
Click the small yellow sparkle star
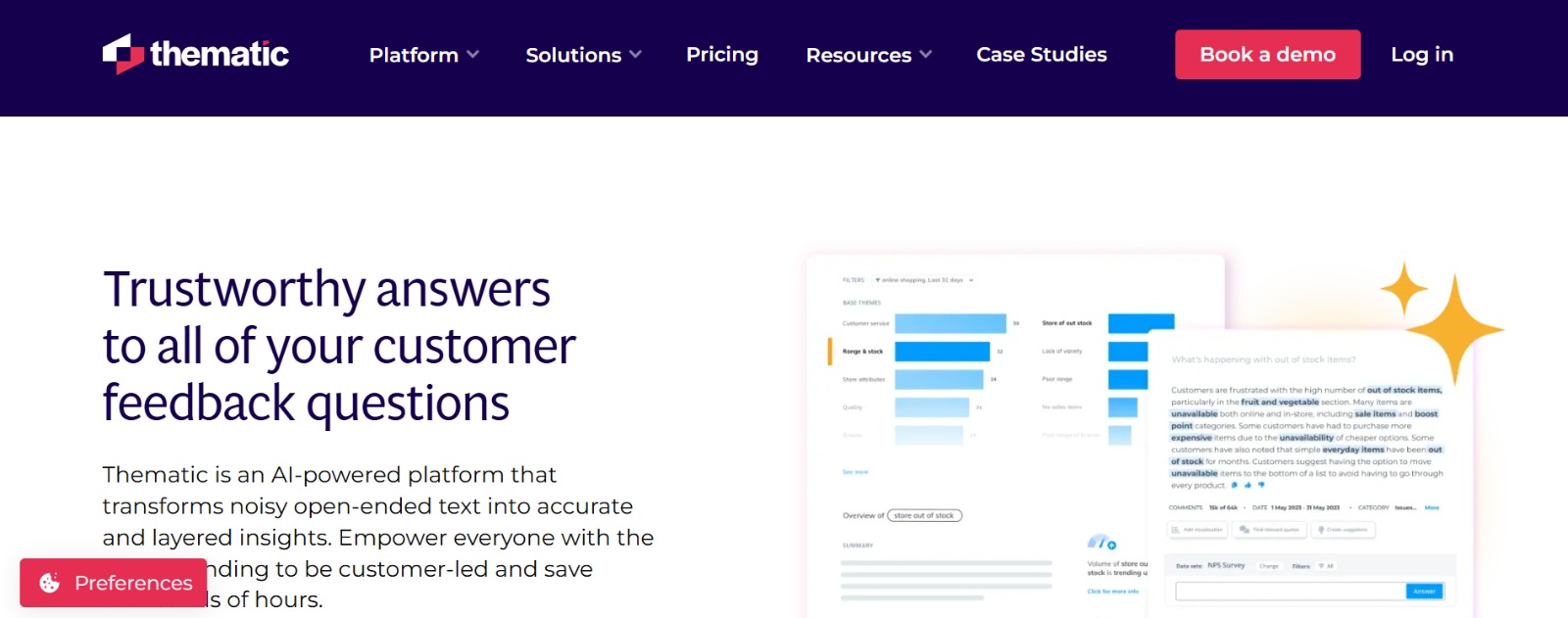1404,289
